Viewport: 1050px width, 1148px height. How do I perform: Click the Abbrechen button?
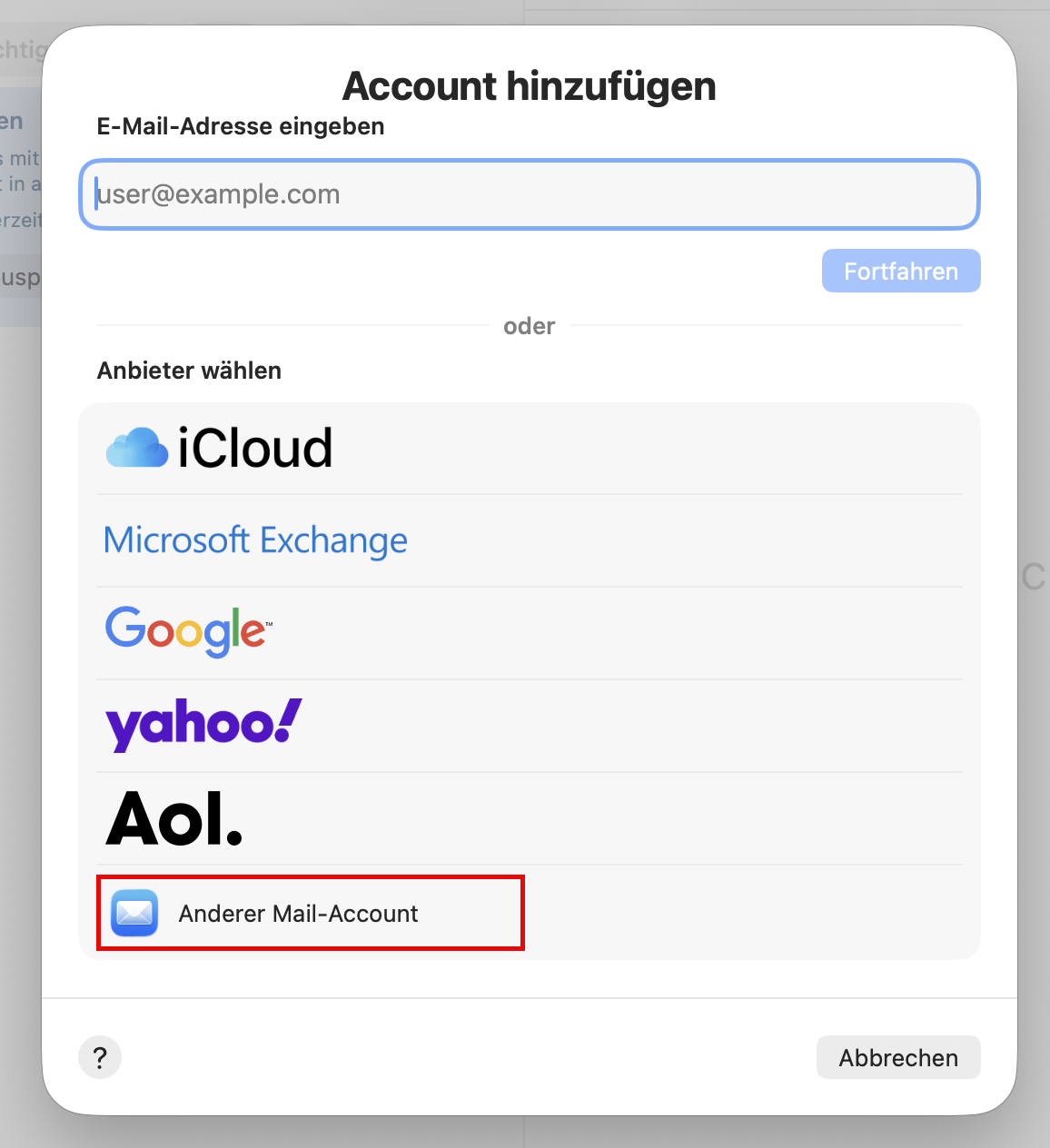click(x=897, y=1057)
